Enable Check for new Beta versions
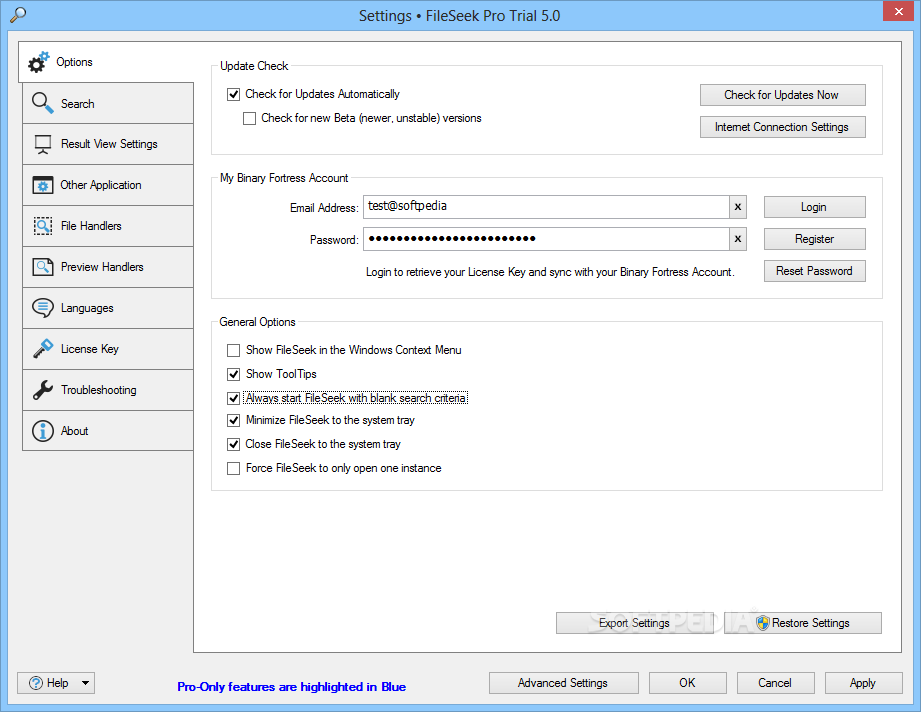This screenshot has width=921, height=712. click(250, 118)
